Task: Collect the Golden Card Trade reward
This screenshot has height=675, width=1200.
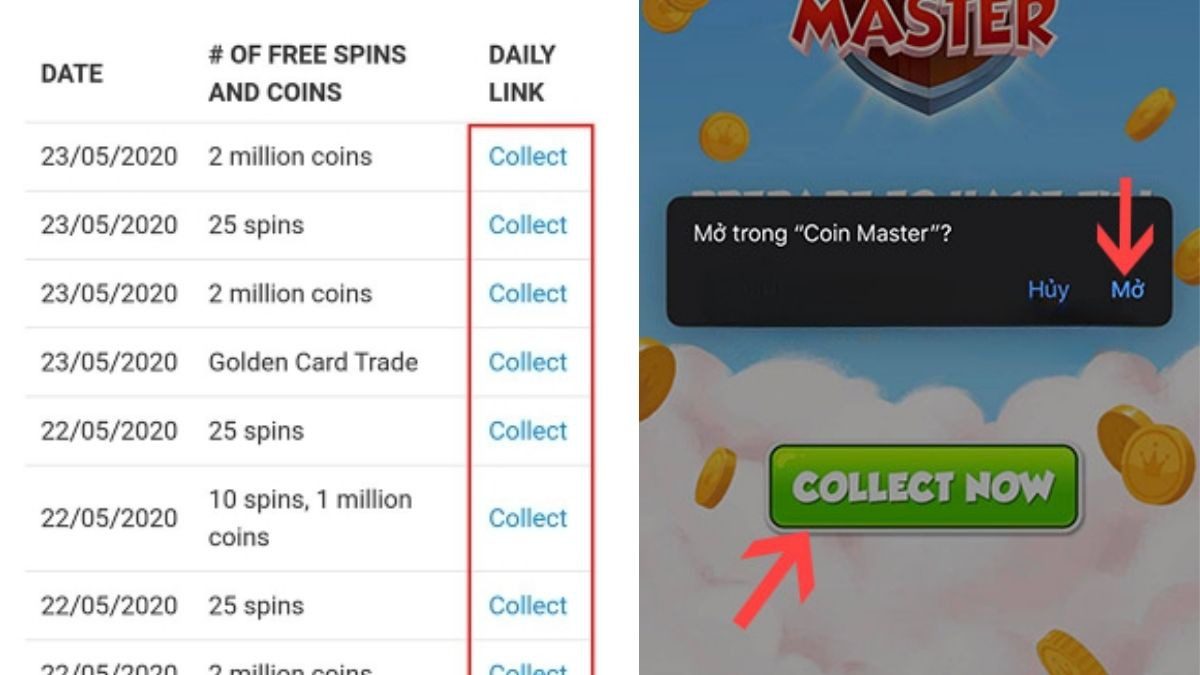Action: (x=528, y=362)
